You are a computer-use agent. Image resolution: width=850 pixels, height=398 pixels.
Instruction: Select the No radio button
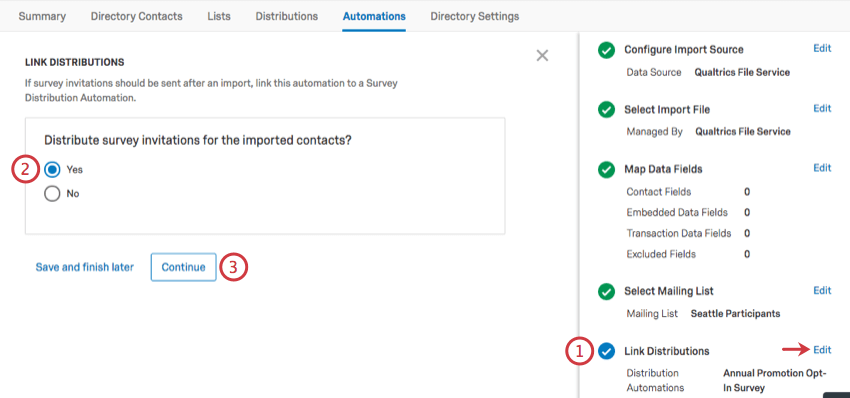[x=52, y=194]
